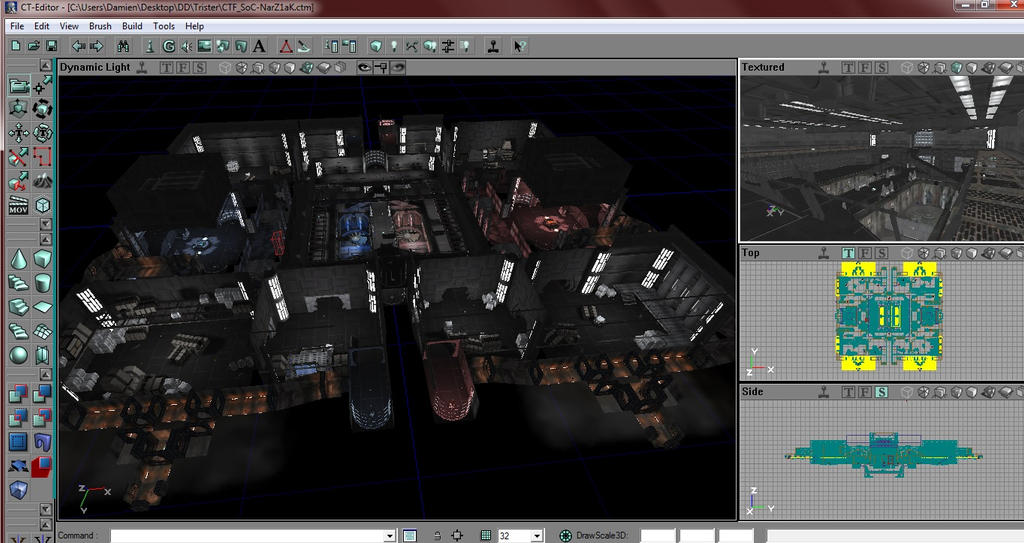Collapse section arrow below MOV tool

(45, 224)
